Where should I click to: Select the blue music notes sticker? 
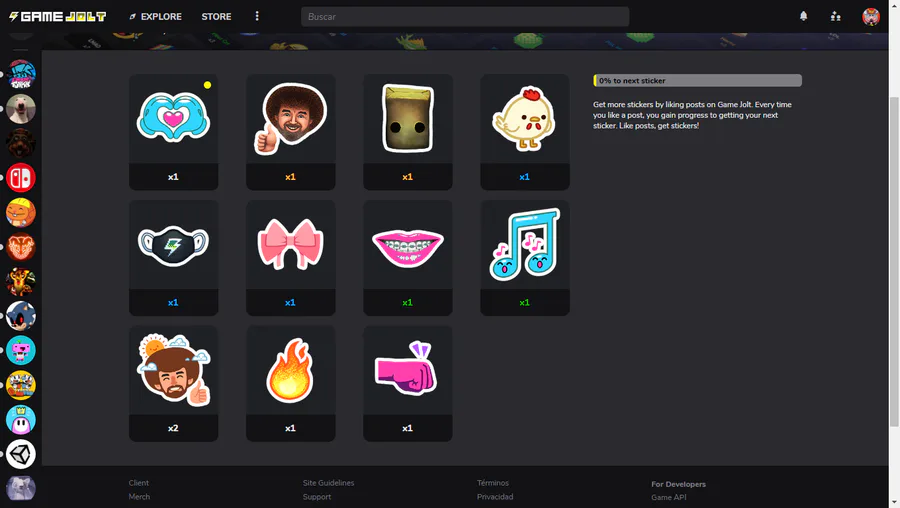(x=525, y=245)
